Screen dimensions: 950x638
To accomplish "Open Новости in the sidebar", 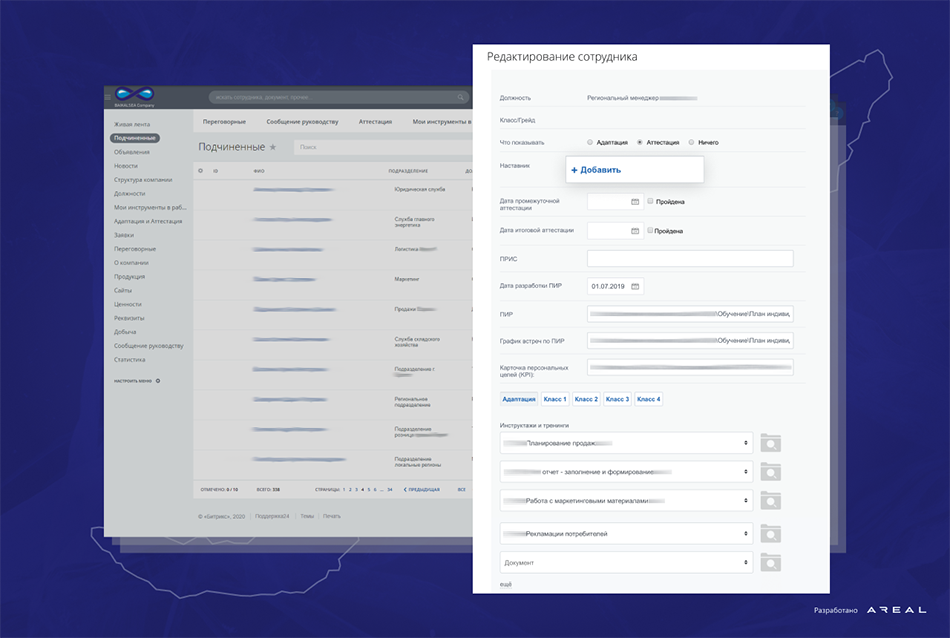I will [x=125, y=166].
